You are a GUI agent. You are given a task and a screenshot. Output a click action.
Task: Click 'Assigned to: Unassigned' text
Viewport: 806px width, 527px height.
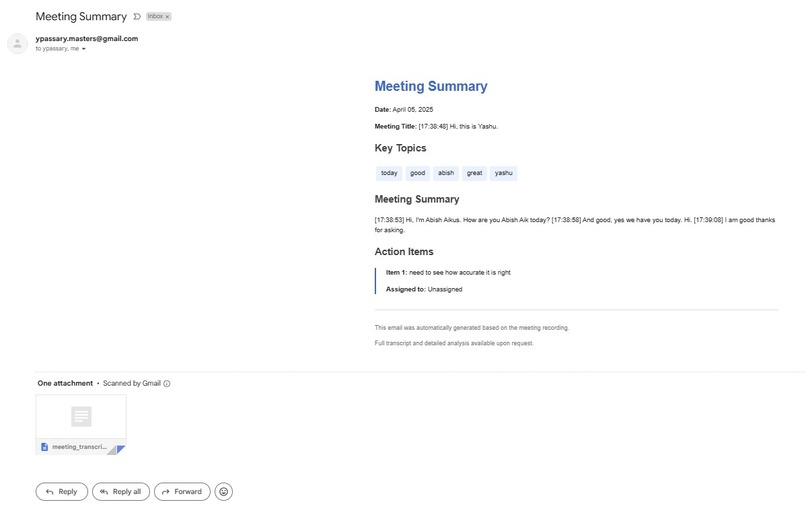[x=424, y=289]
